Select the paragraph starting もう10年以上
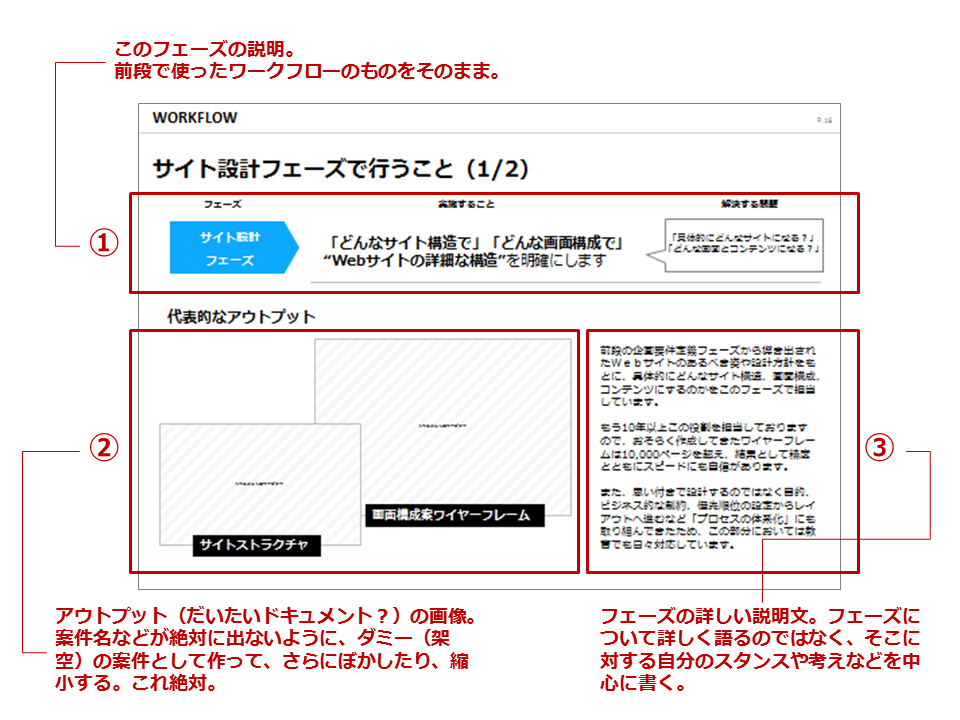This screenshot has height=720, width=960. [x=708, y=448]
